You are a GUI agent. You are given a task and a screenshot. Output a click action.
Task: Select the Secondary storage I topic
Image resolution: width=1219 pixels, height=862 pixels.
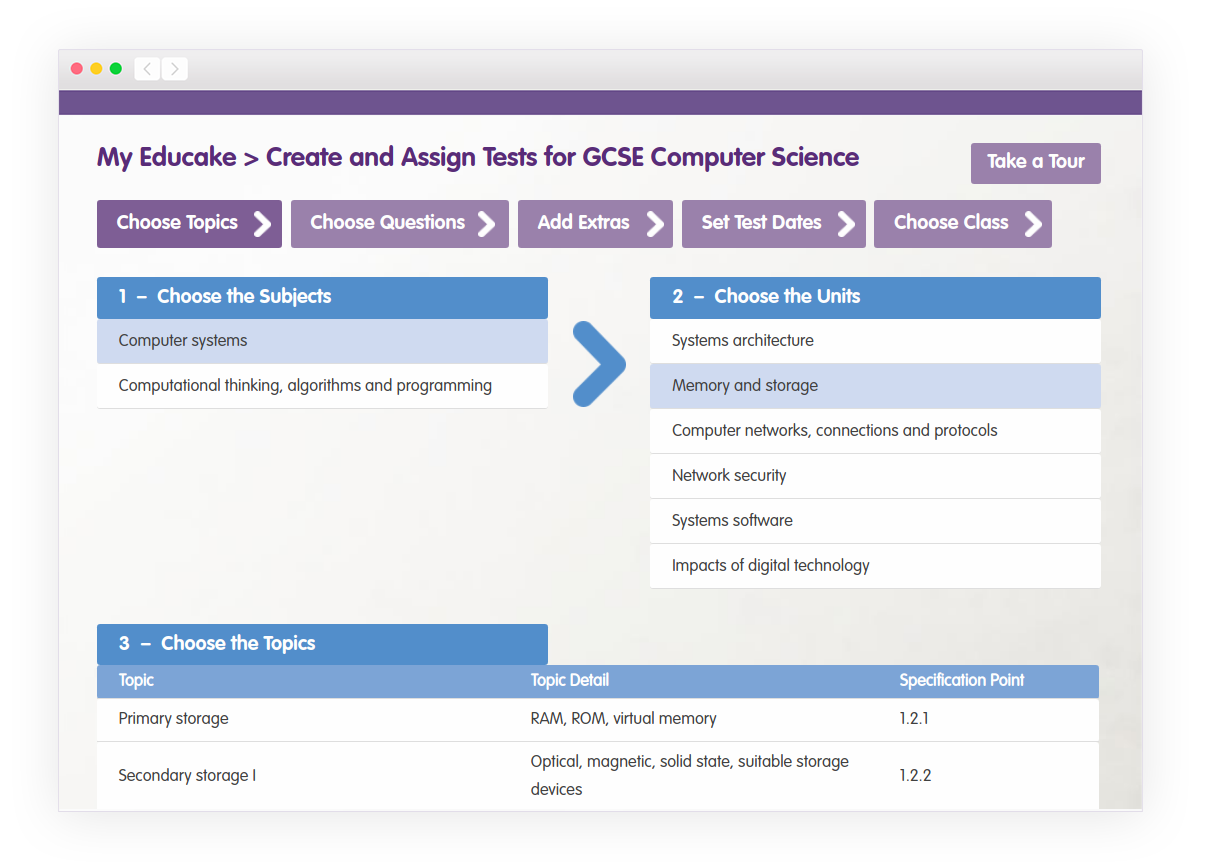click(598, 776)
